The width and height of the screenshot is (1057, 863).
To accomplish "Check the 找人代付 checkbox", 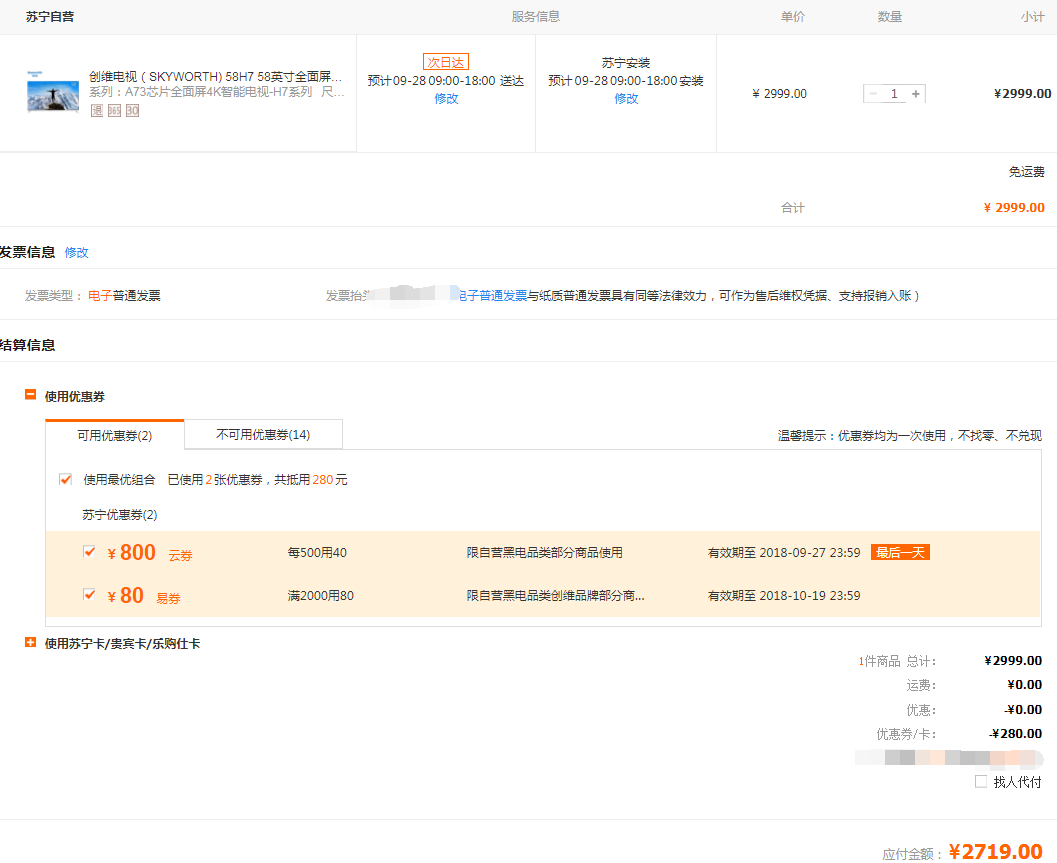I will tap(981, 781).
